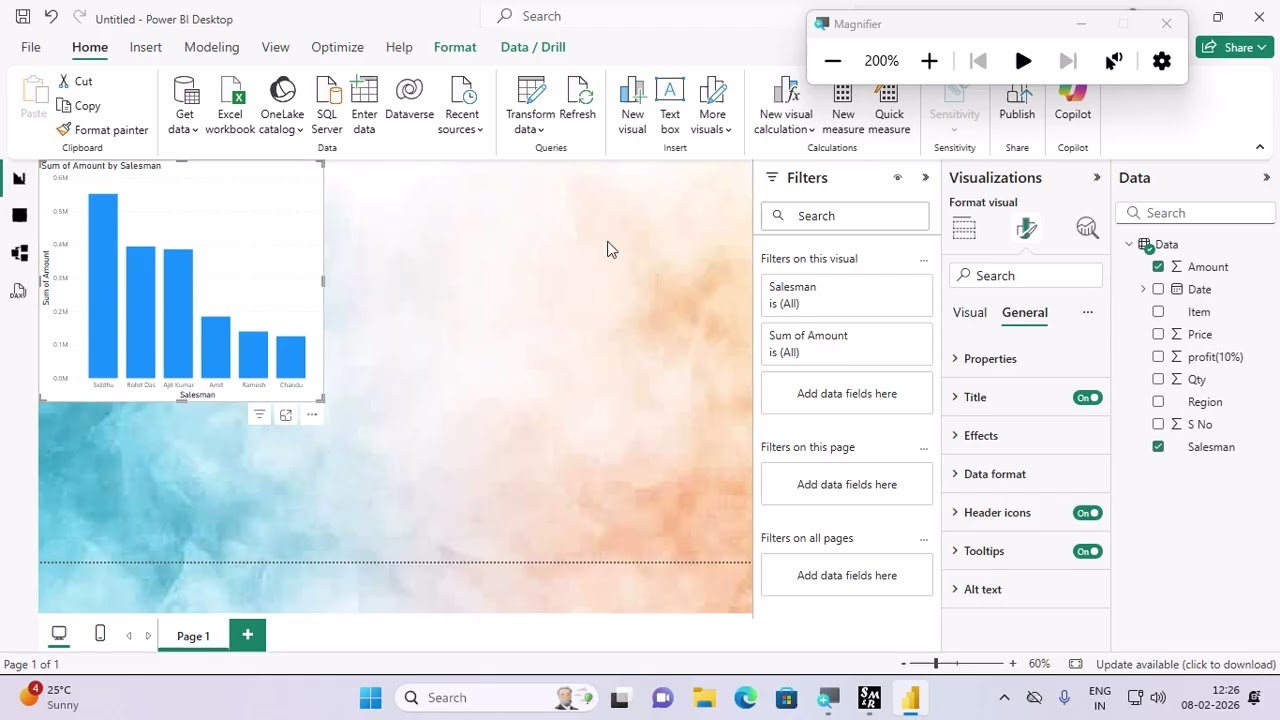1280x720 pixels.
Task: Toggle the Tooltips switch
Action: pyautogui.click(x=1088, y=551)
